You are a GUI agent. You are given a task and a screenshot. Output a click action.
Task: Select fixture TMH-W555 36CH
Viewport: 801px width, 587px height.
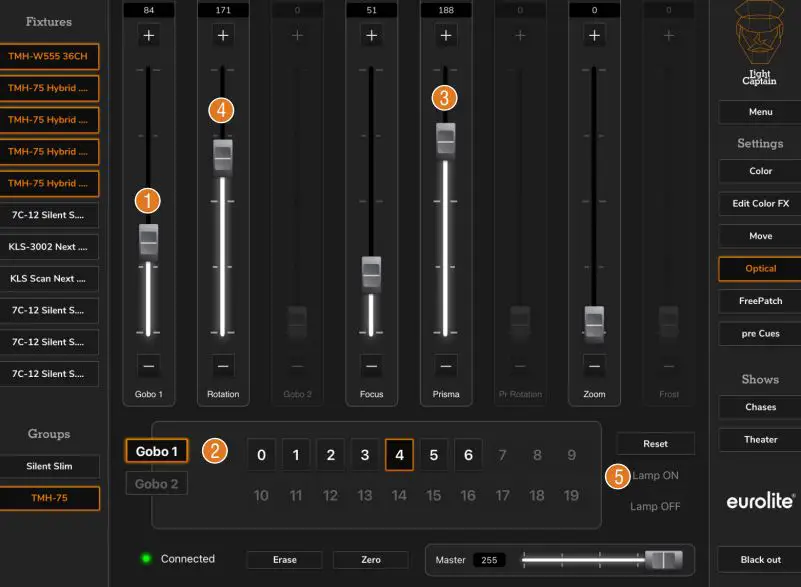(x=49, y=56)
